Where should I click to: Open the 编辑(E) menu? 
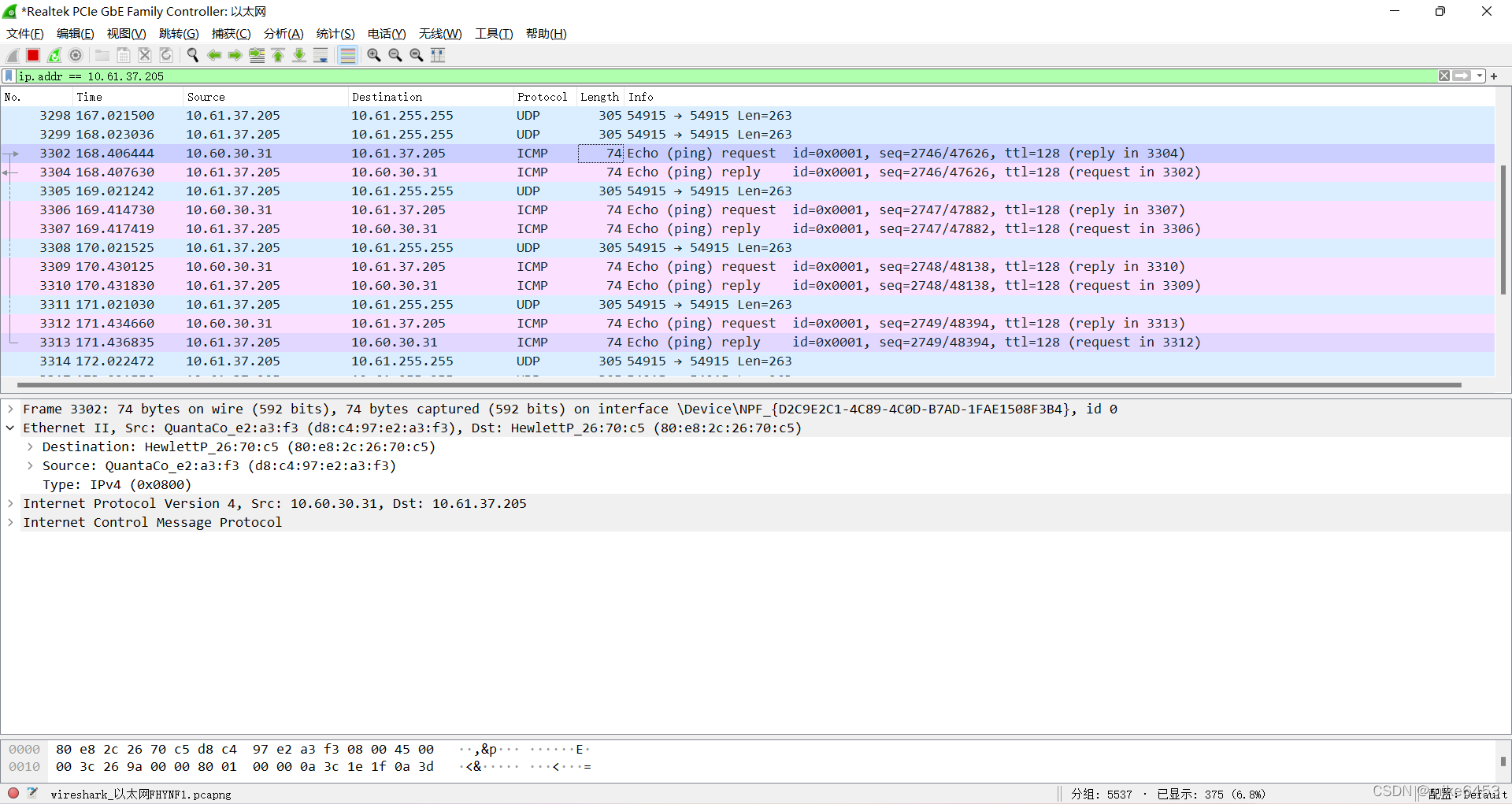(76, 34)
